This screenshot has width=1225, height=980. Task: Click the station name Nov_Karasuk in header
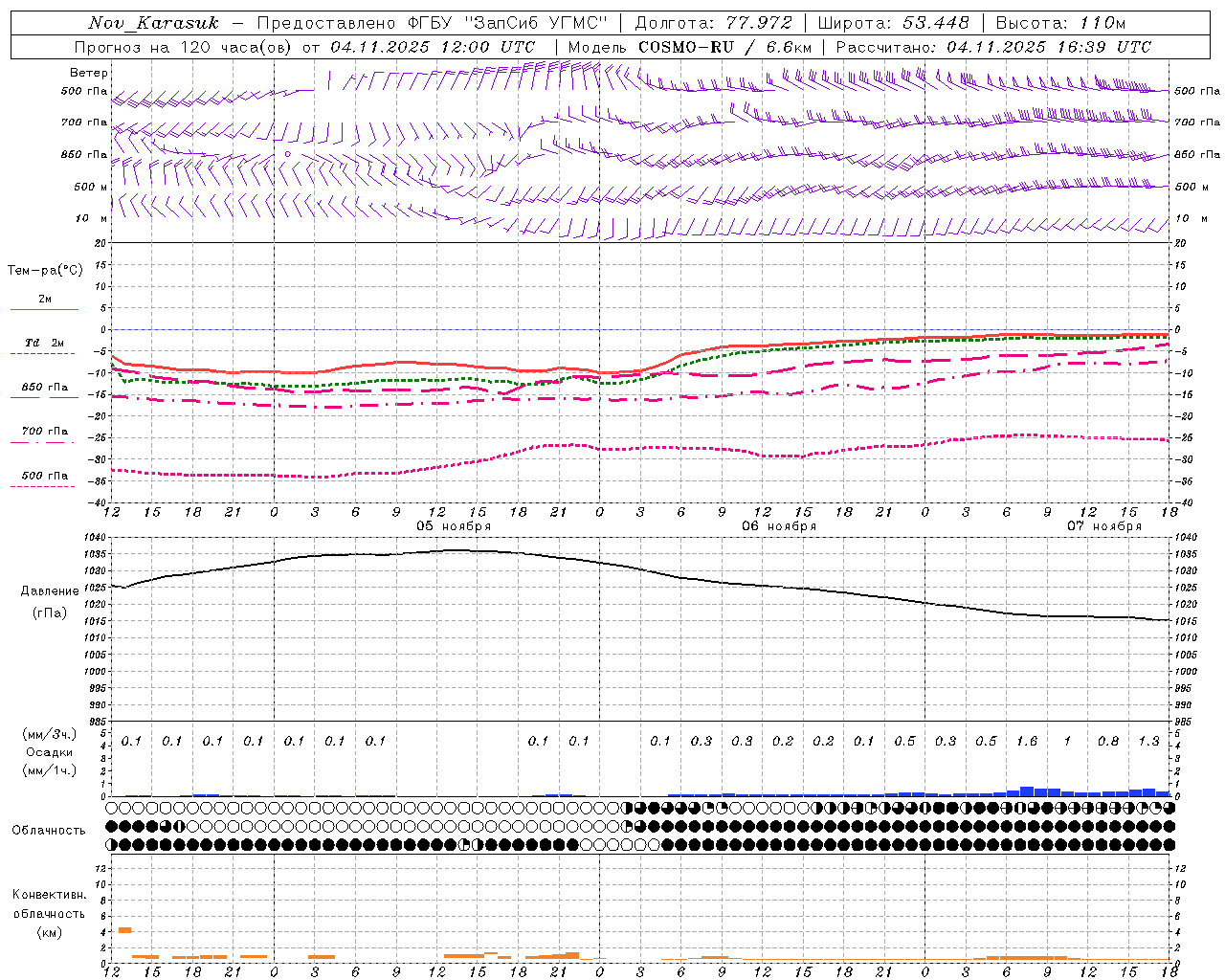click(x=154, y=23)
